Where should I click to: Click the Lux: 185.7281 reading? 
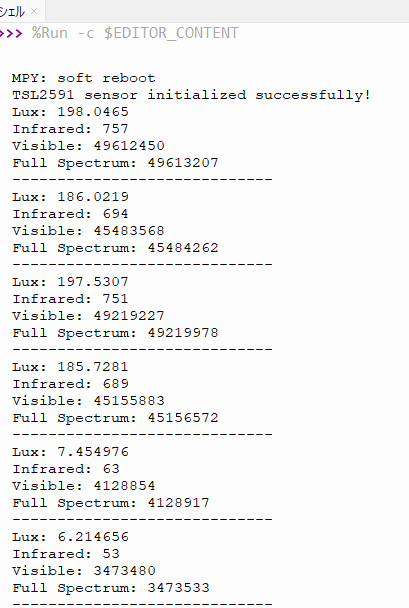click(70, 367)
